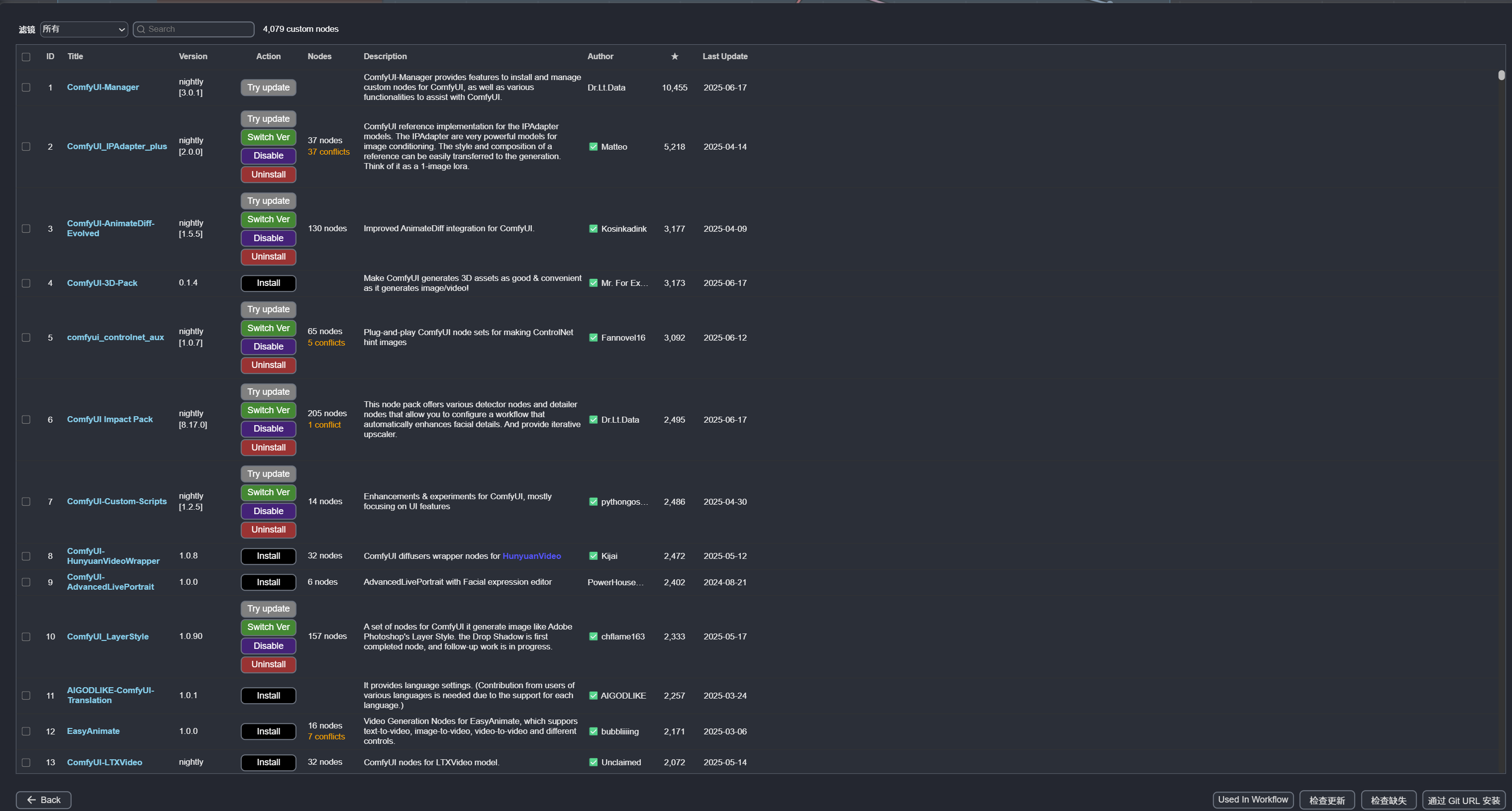Click the Back button
The width and height of the screenshot is (1512, 811).
(43, 800)
